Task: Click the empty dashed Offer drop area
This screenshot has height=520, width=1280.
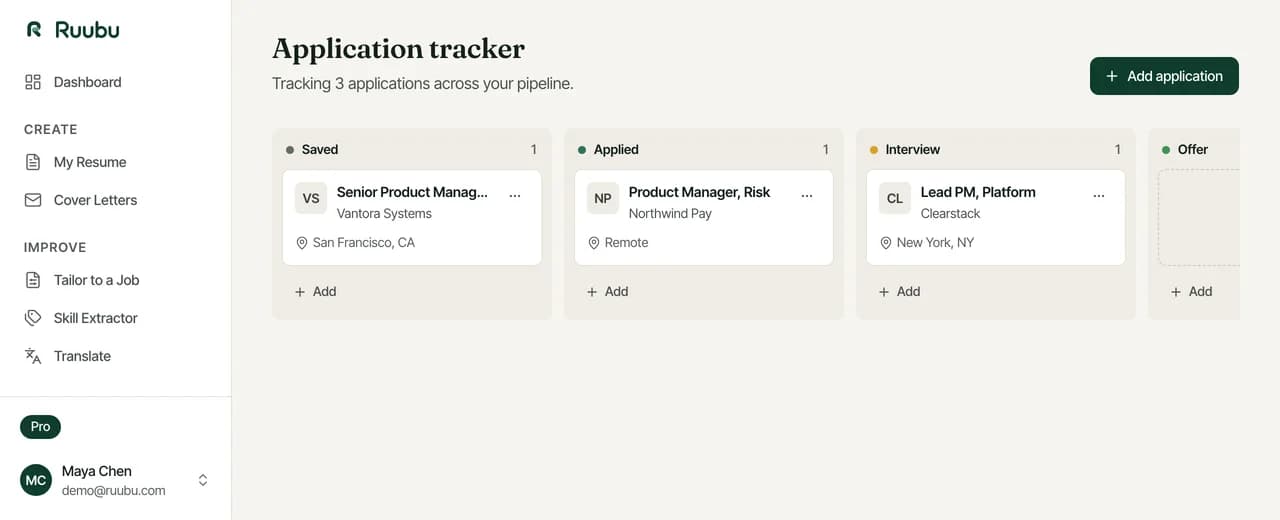Action: click(x=1199, y=217)
